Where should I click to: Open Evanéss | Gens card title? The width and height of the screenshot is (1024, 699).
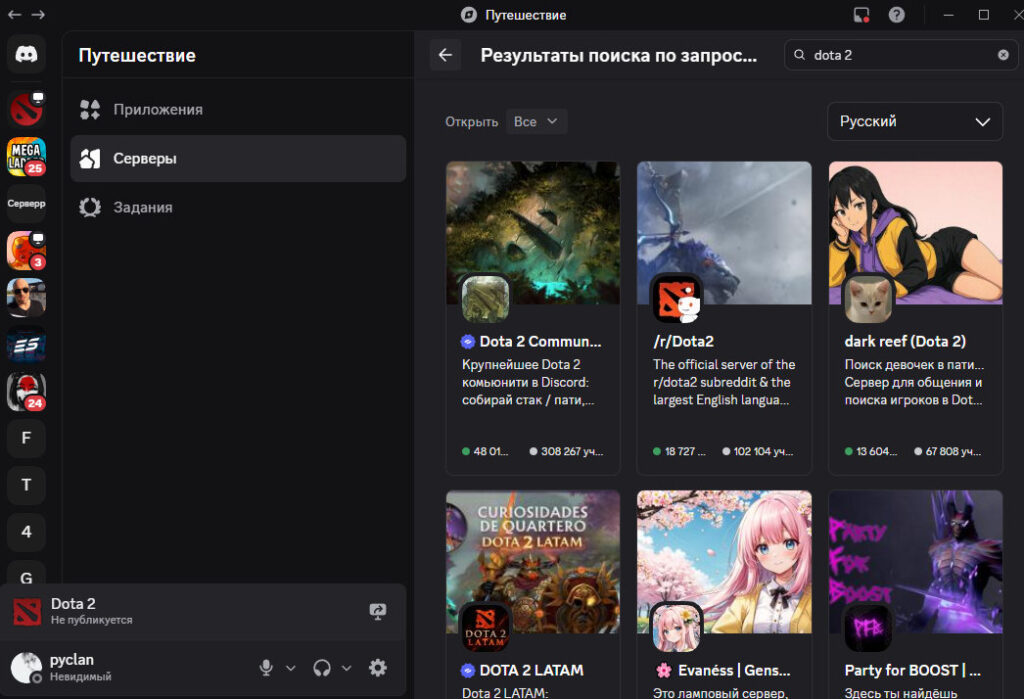(734, 670)
